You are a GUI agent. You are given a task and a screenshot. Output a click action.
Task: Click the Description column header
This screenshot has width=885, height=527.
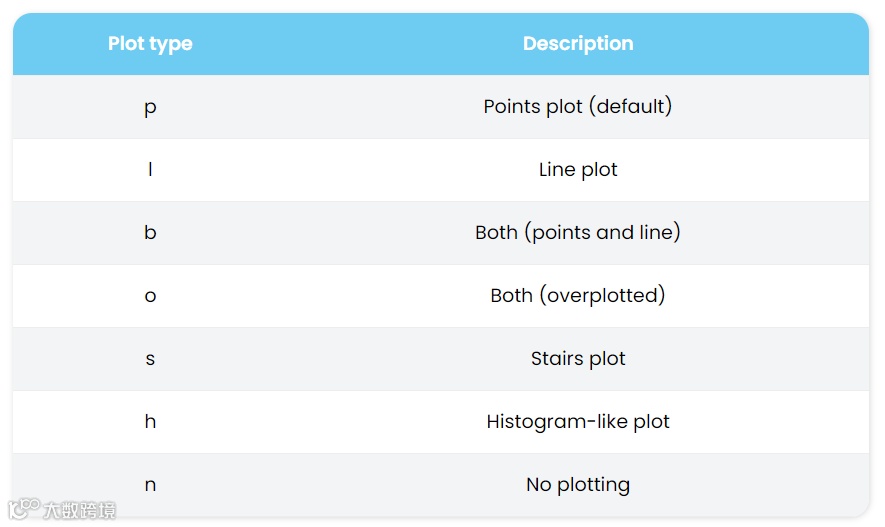[x=578, y=44]
